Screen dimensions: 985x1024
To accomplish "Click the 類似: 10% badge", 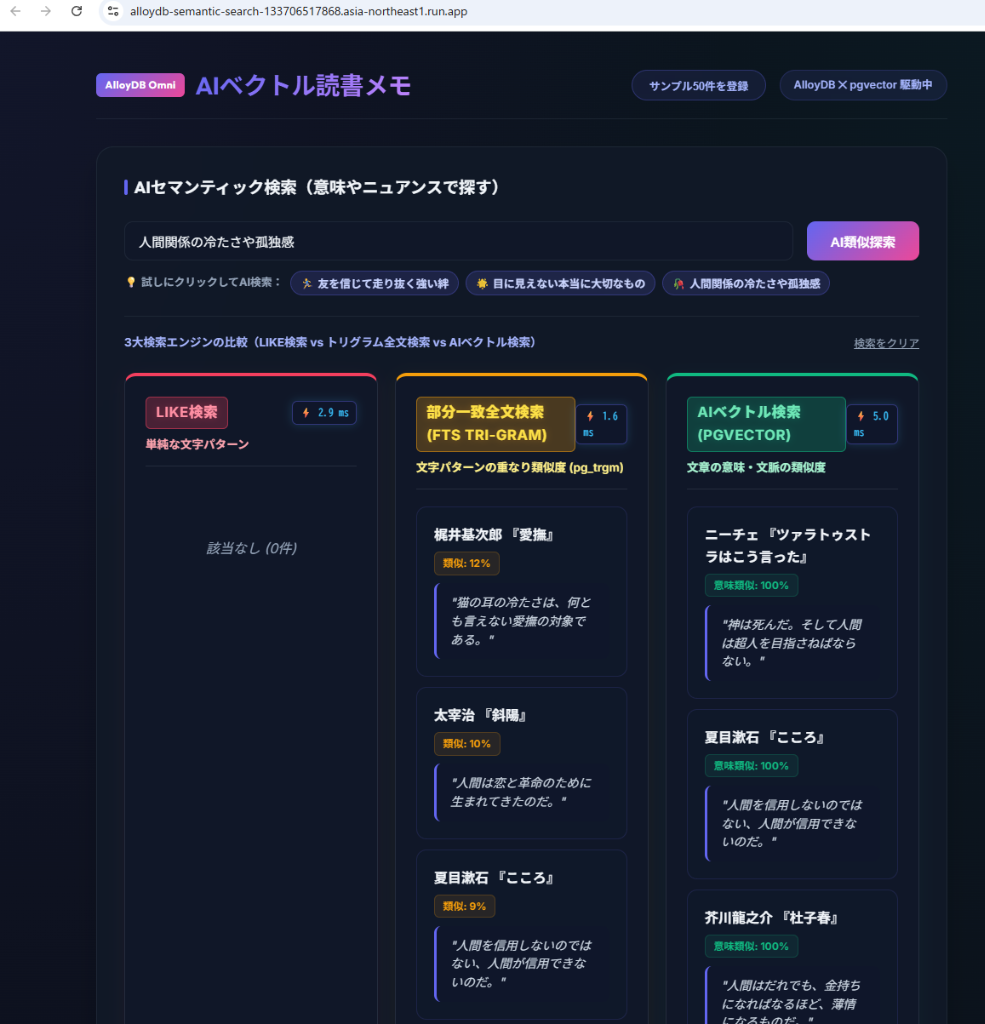I will [467, 744].
